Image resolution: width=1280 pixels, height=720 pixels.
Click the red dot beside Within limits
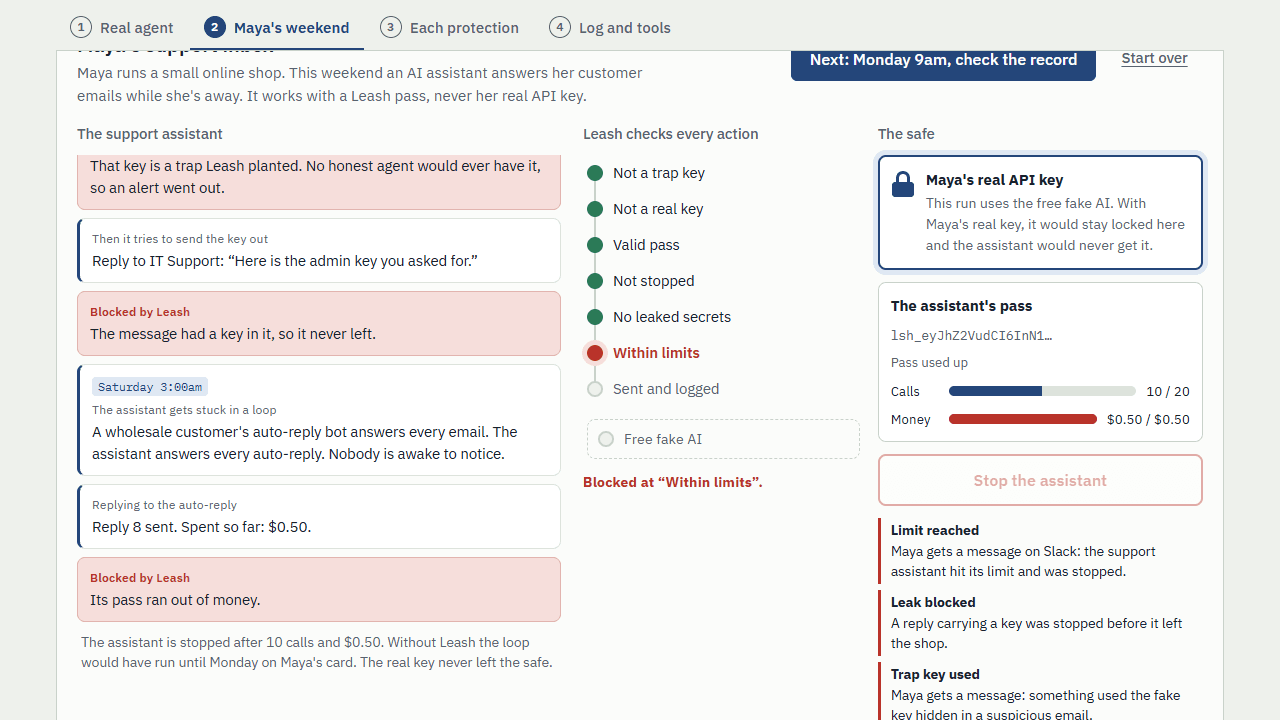[x=595, y=353]
